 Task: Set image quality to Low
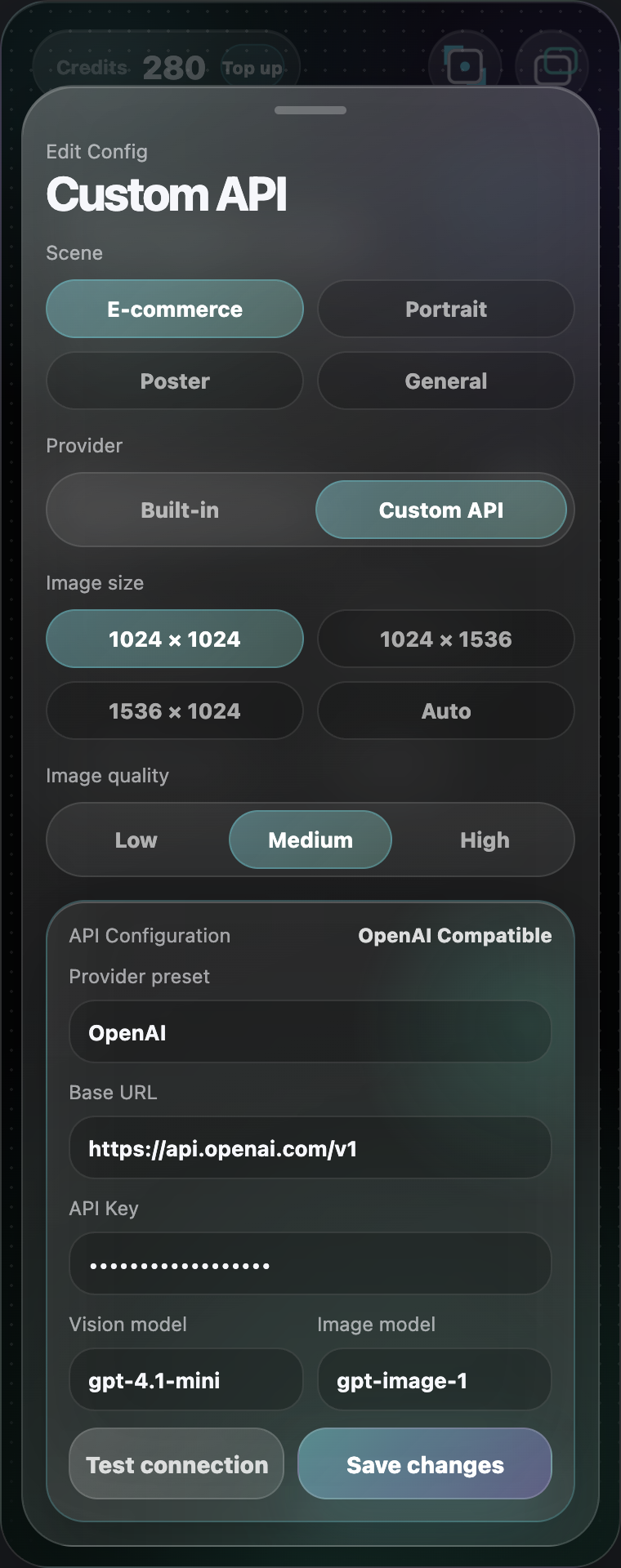click(x=136, y=840)
